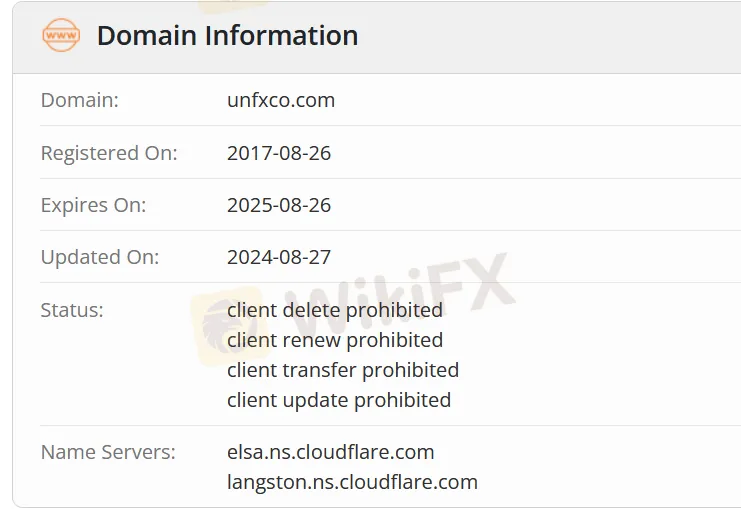741x509 pixels.
Task: Click the Status label
Action: (71, 310)
